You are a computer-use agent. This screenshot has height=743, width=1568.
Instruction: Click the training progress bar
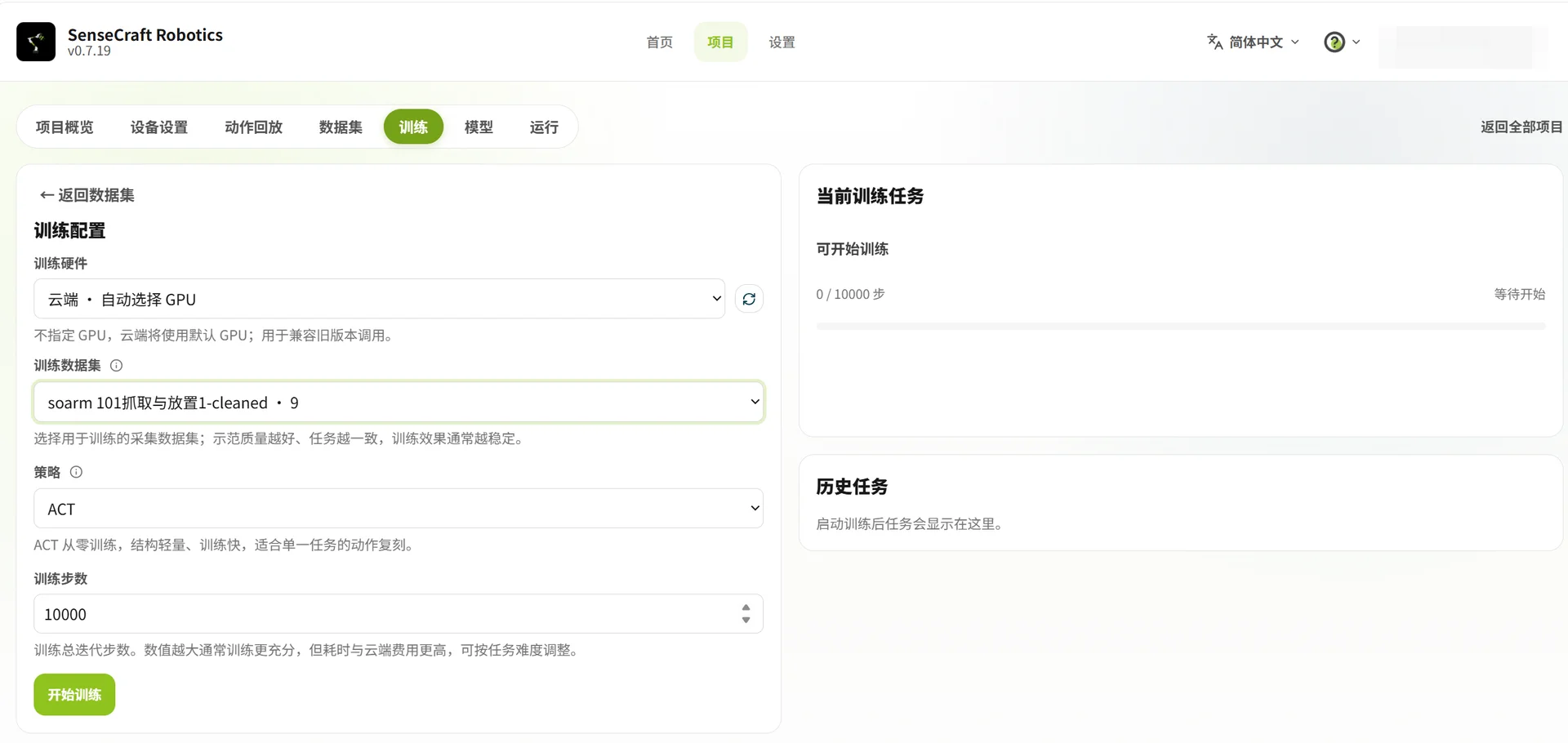point(1180,327)
